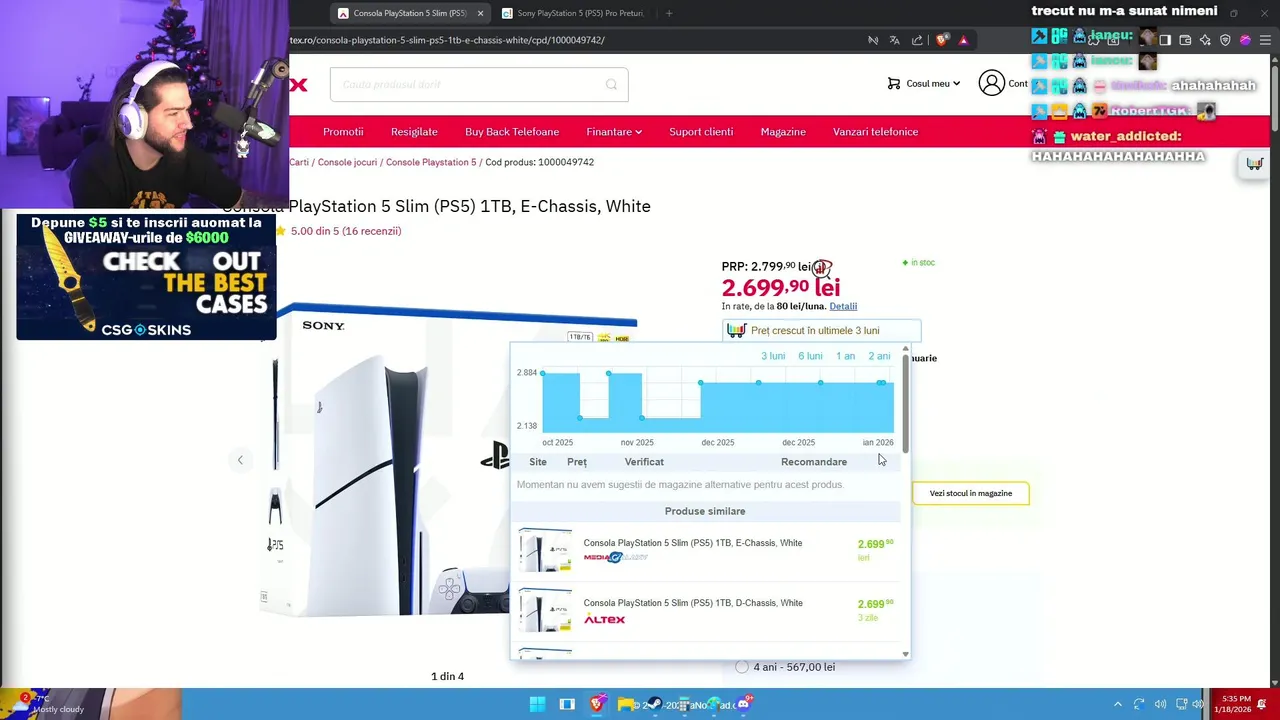Open the Buy Back Telefoane menu item
Image resolution: width=1280 pixels, height=720 pixels.
pyautogui.click(x=512, y=132)
